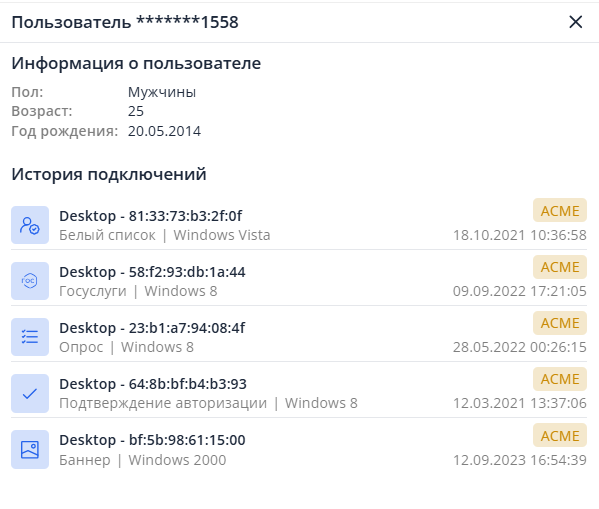Click ACME tag on Баннер row
Image resolution: width=599 pixels, height=509 pixels.
[560, 435]
